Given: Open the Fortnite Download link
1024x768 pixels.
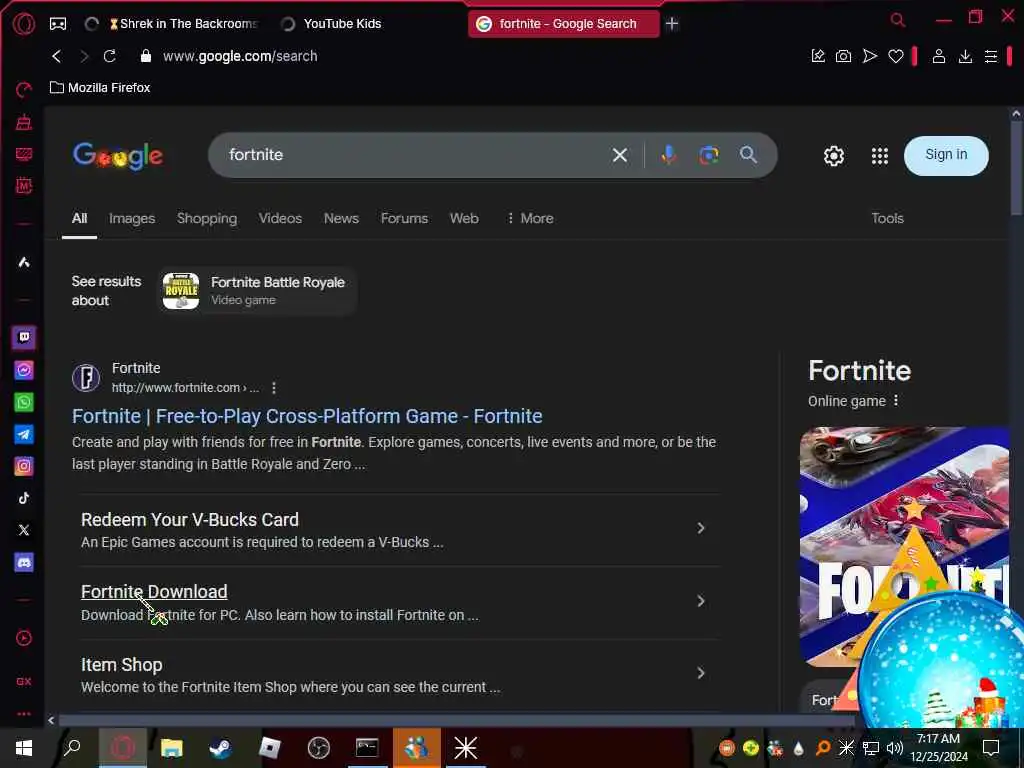Looking at the screenshot, I should pyautogui.click(x=154, y=592).
